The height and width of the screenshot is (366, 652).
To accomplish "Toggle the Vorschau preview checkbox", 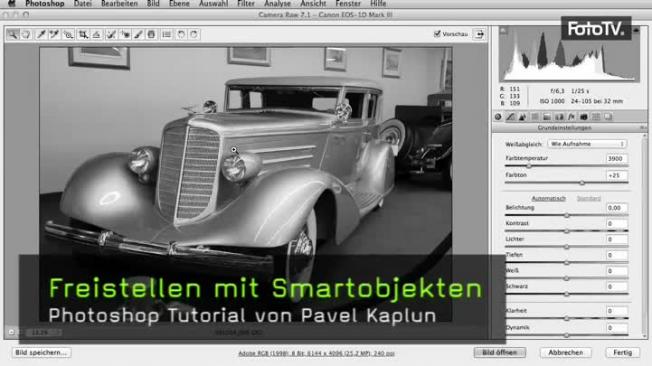I will (437, 34).
